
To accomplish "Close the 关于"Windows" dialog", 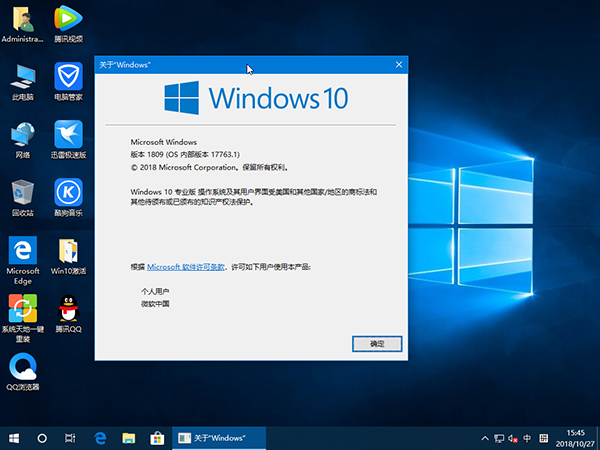I will tap(397, 64).
